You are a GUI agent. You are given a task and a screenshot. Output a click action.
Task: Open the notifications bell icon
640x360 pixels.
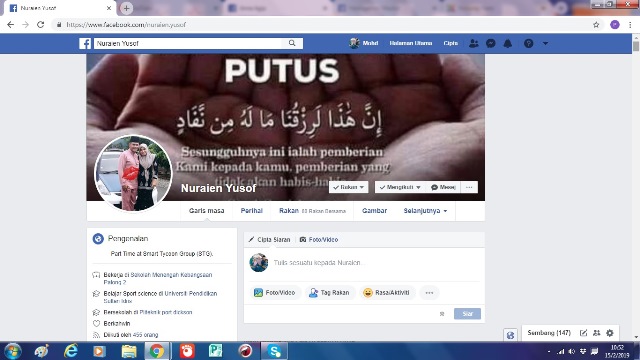507,43
